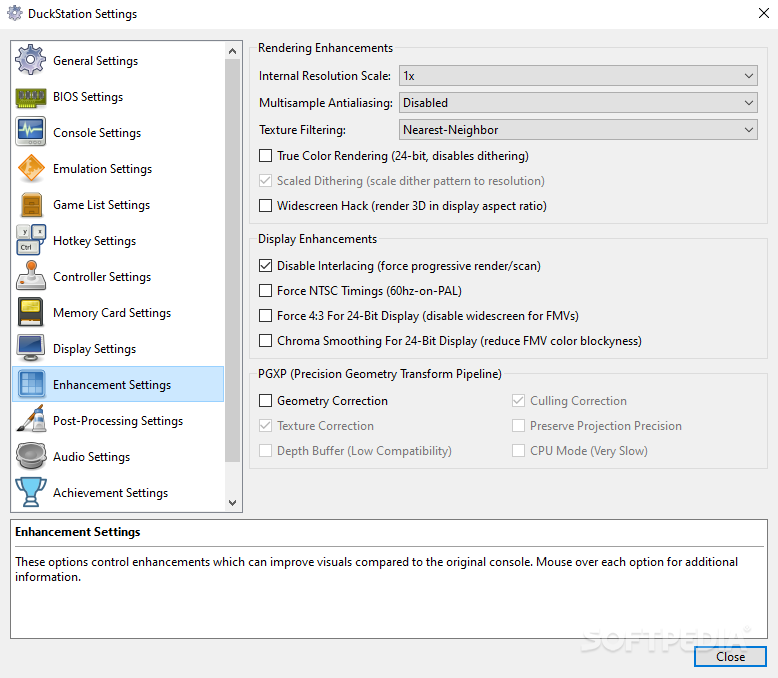Click the BIOS Settings chip icon

click(x=31, y=97)
